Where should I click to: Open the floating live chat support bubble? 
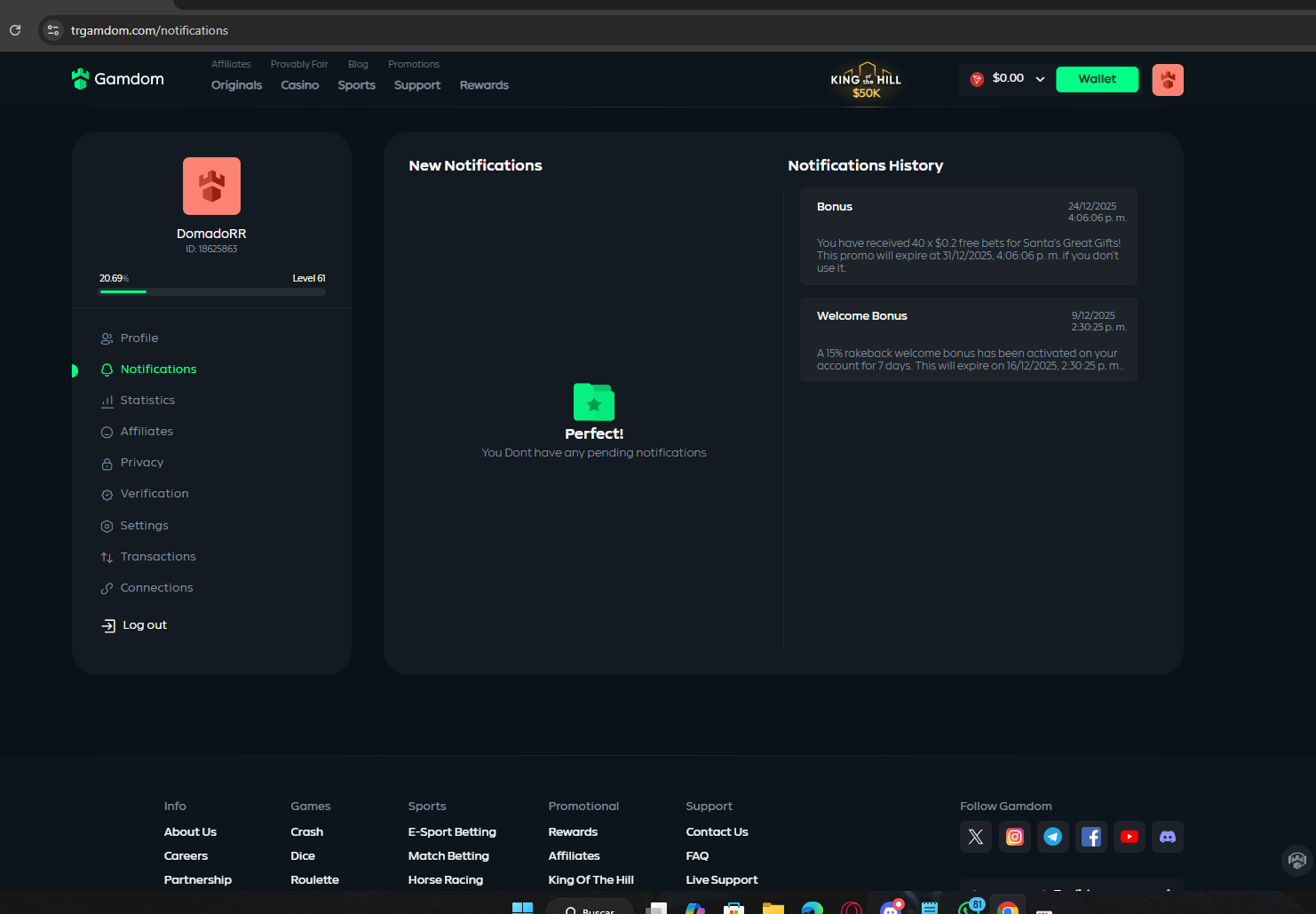tap(1297, 860)
